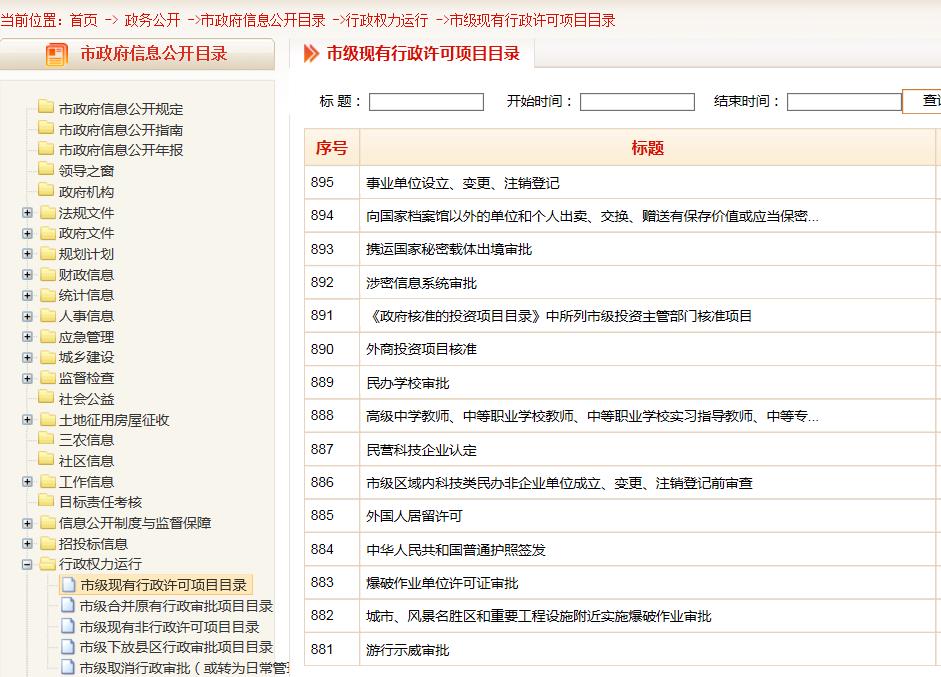Click folder icon beside 统计信息

[48, 295]
